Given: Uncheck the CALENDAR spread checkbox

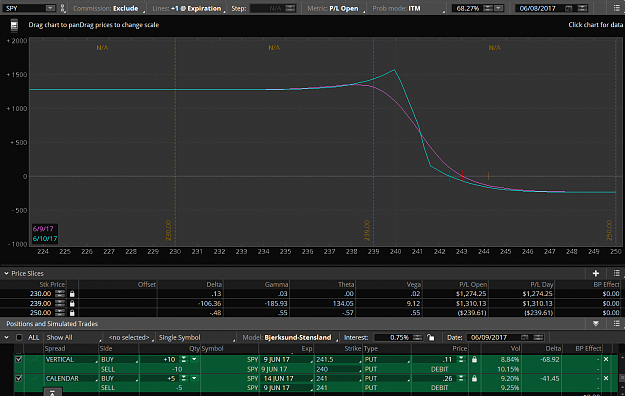Looking at the screenshot, I should pyautogui.click(x=18, y=378).
